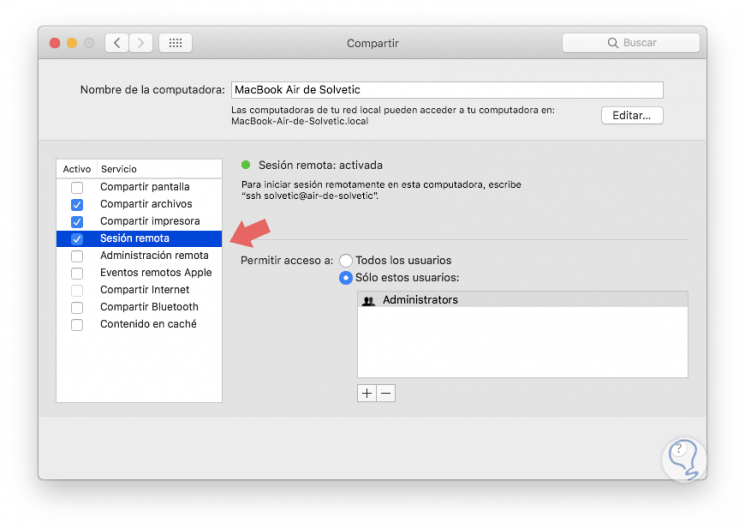This screenshot has height=530, width=745.
Task: Click the forward navigation arrow
Action: (x=141, y=43)
